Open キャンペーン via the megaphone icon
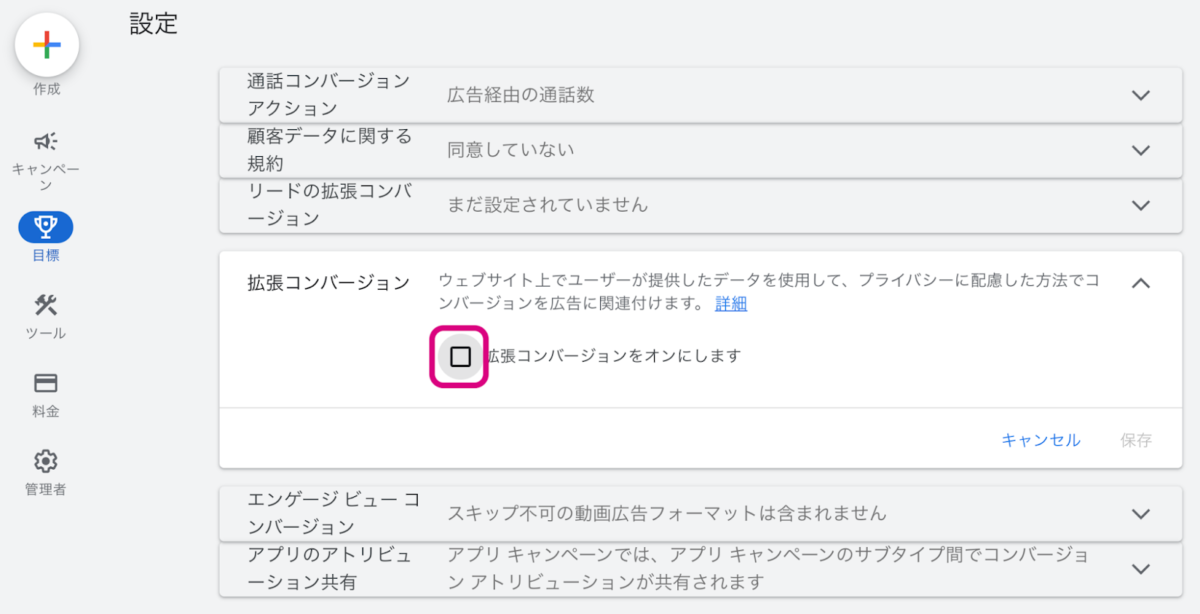Screen dimensions: 1200x614 click(46, 141)
